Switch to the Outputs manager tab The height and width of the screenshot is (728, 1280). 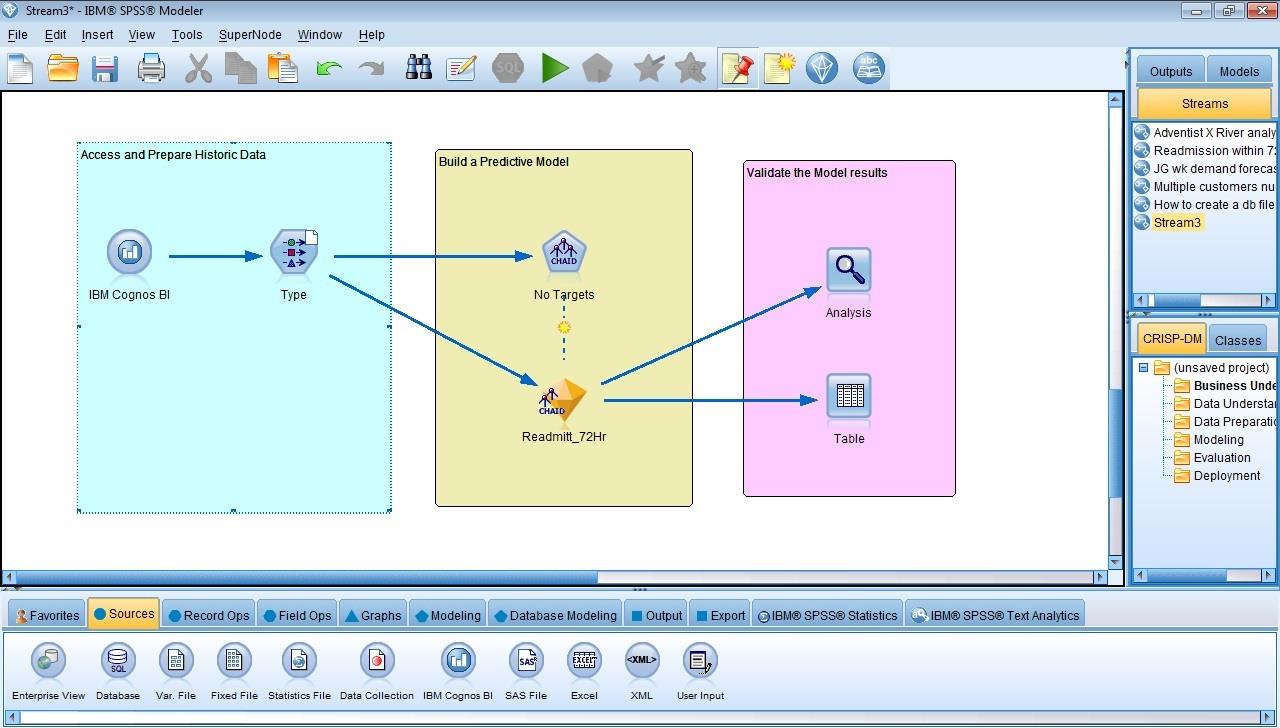pyautogui.click(x=1170, y=71)
